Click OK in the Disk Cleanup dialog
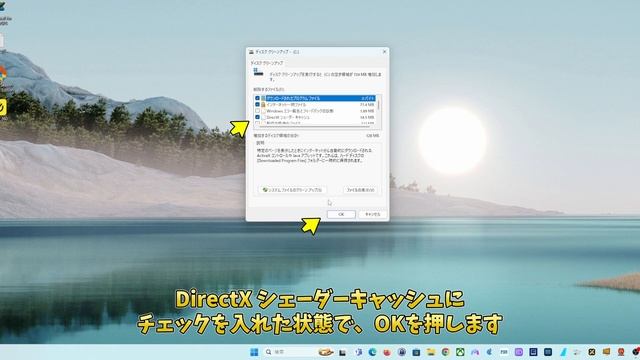Image resolution: width=640 pixels, height=360 pixels. [341, 214]
